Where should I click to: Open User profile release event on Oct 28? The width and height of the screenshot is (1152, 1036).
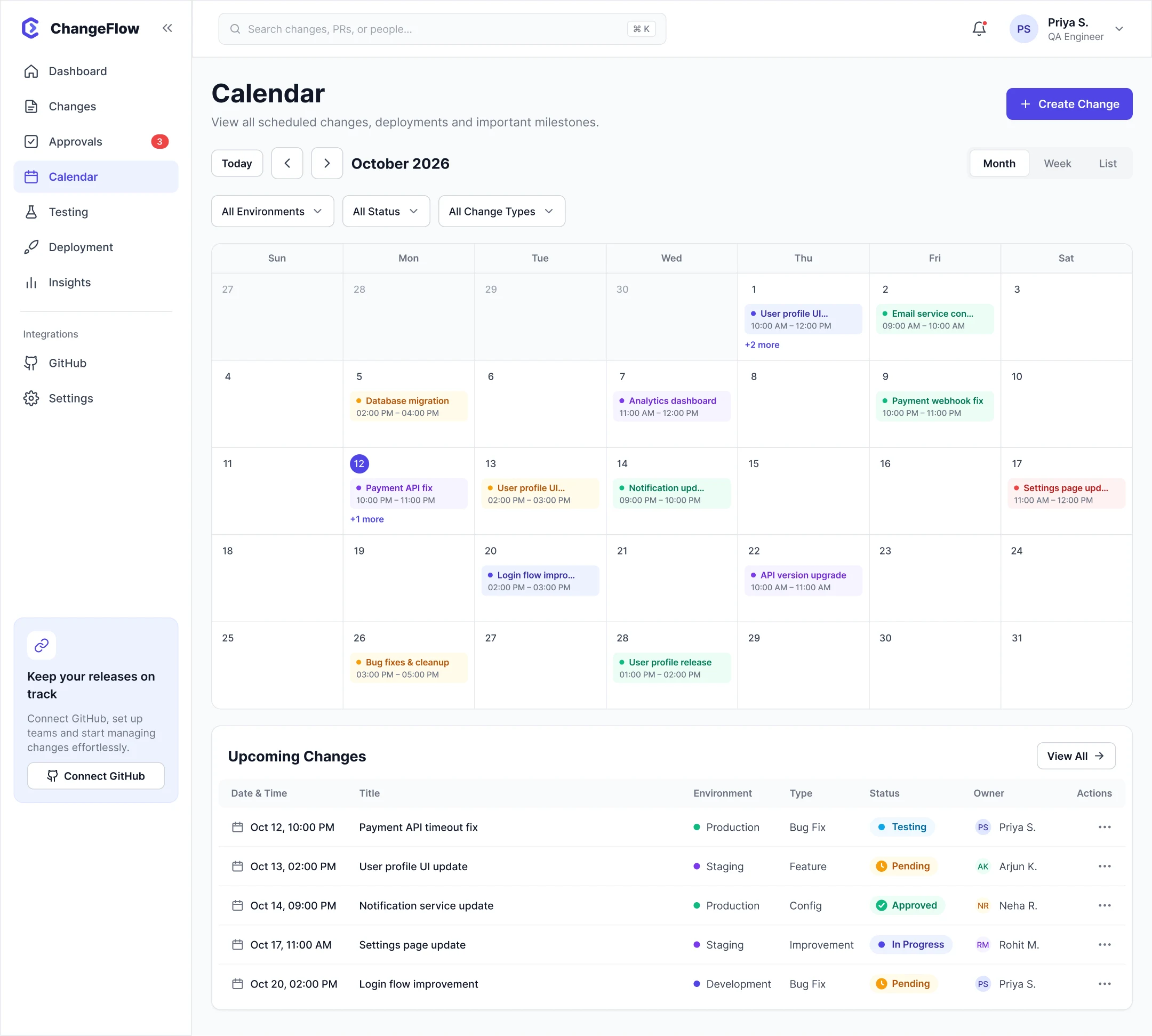(x=671, y=668)
